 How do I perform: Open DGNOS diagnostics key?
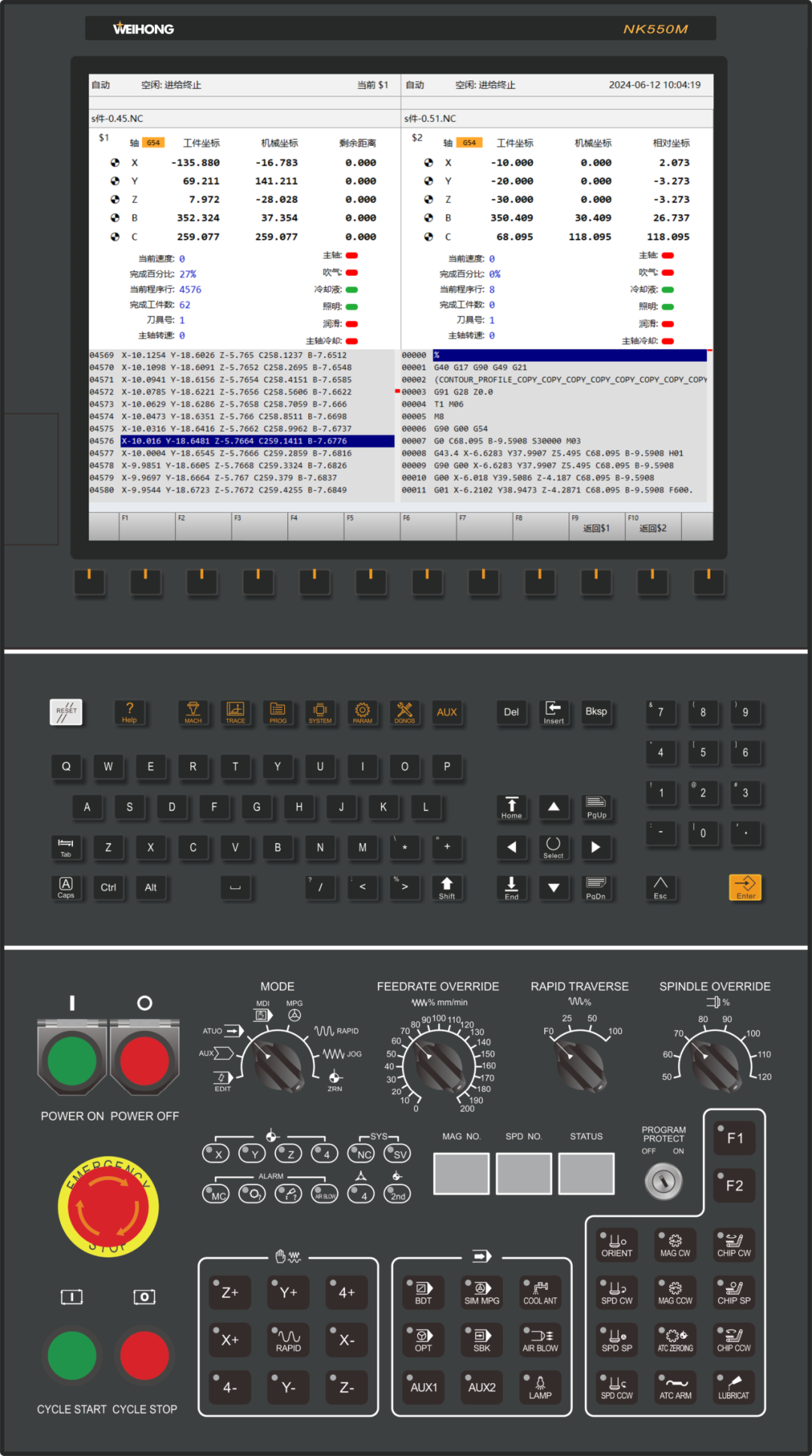point(404,712)
